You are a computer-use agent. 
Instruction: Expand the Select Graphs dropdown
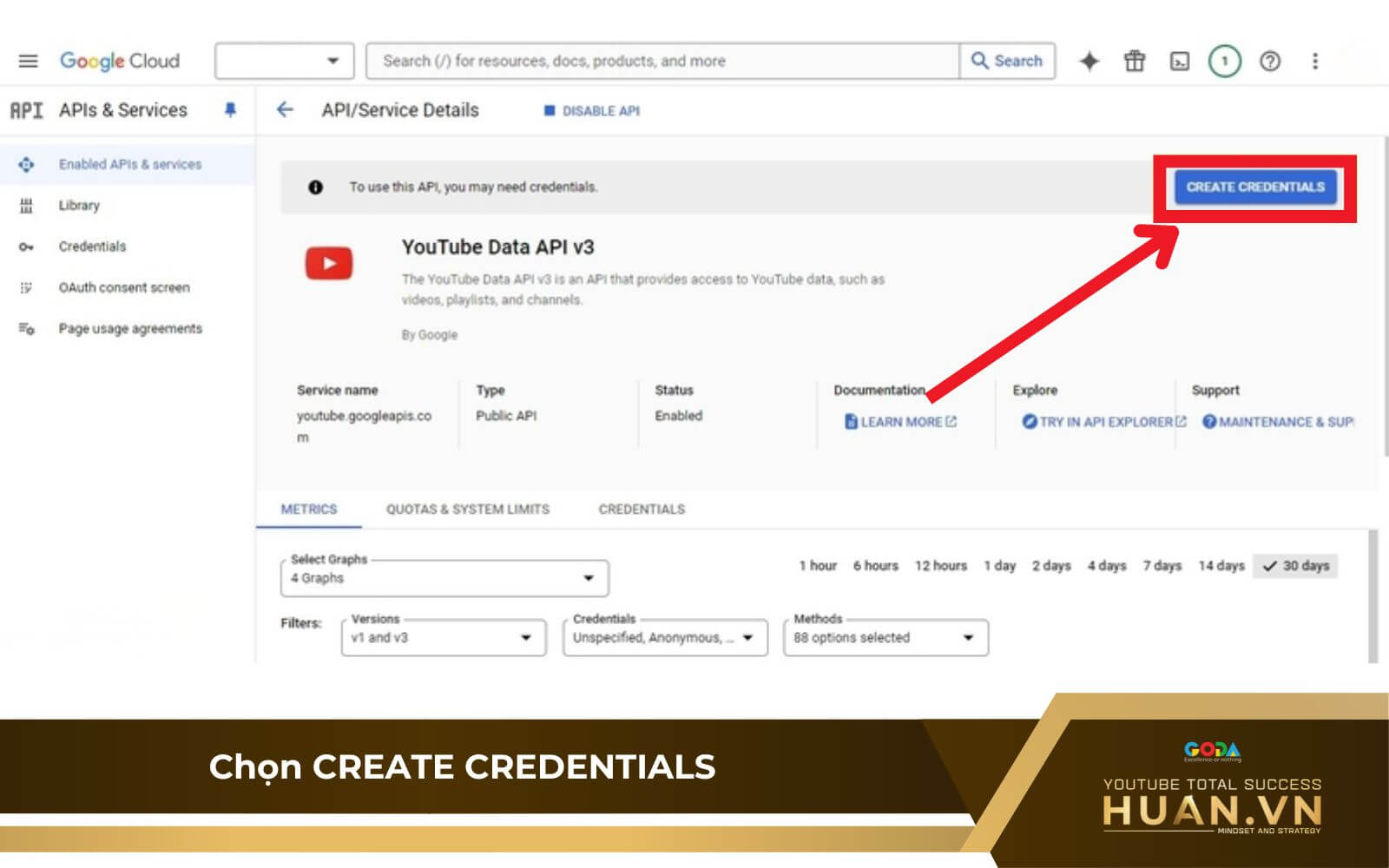point(444,578)
